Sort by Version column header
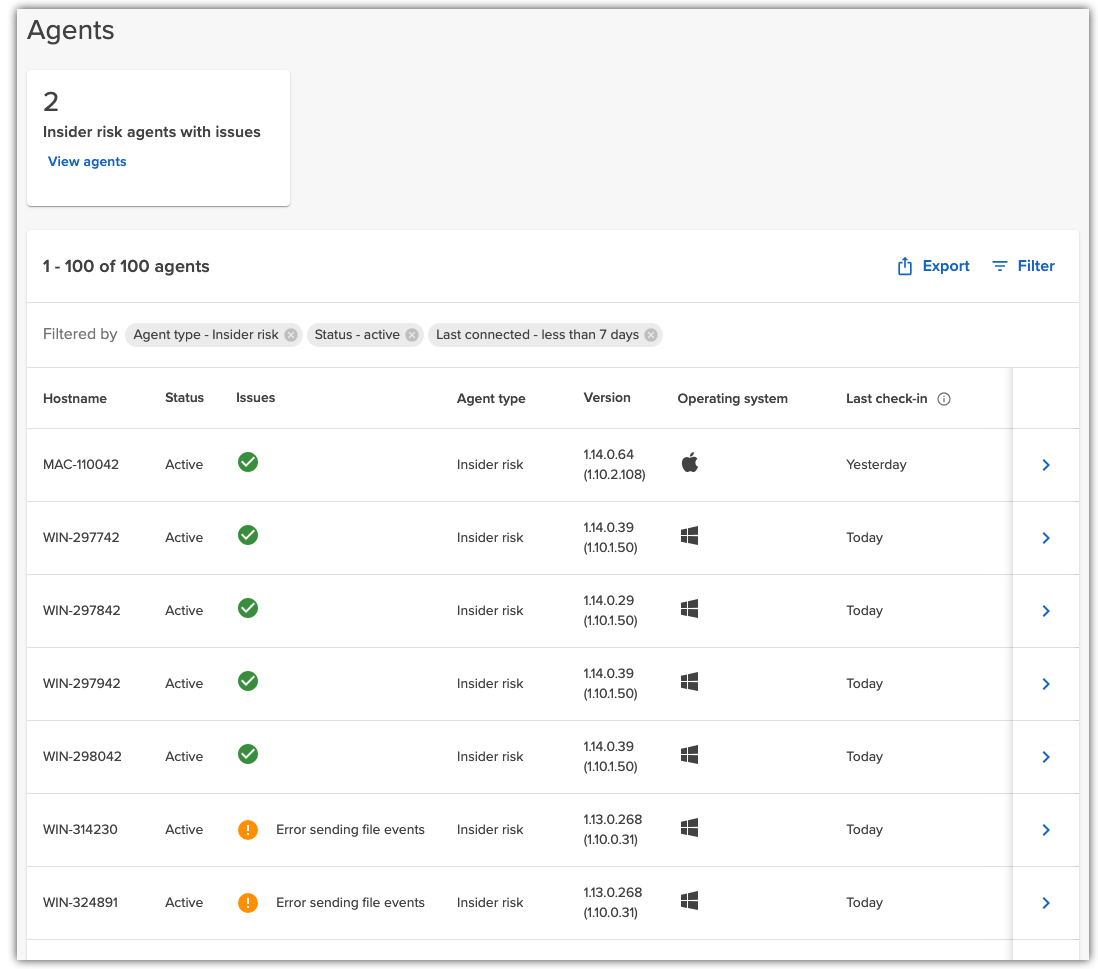 point(607,398)
